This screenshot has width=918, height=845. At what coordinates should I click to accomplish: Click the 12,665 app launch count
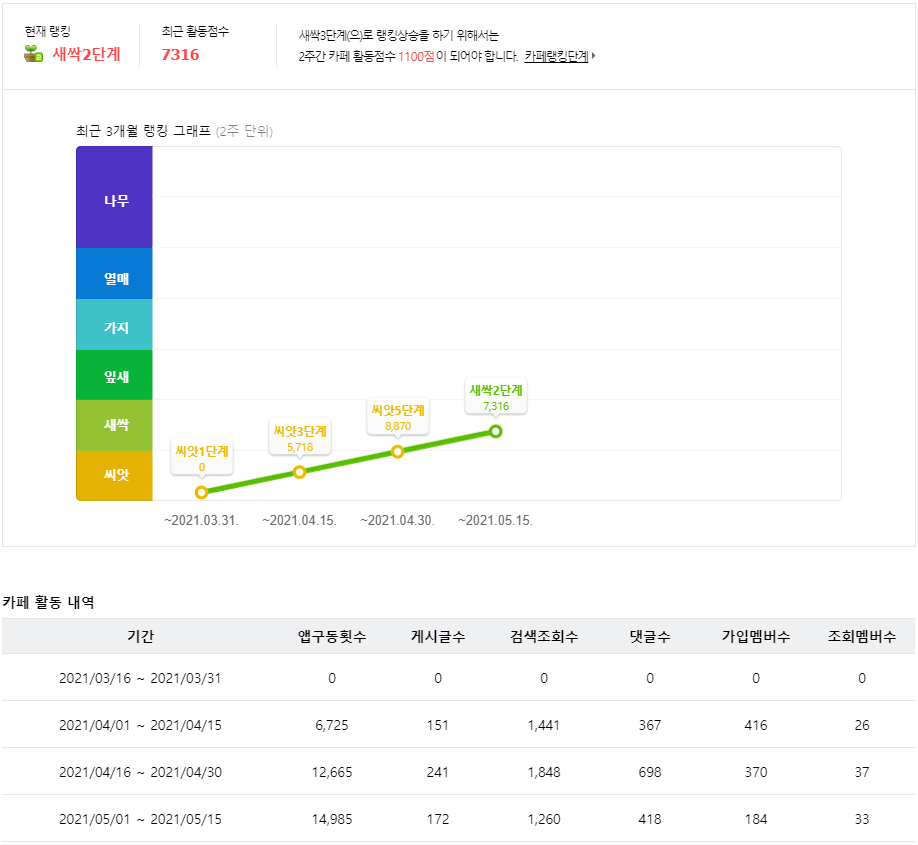pos(332,772)
